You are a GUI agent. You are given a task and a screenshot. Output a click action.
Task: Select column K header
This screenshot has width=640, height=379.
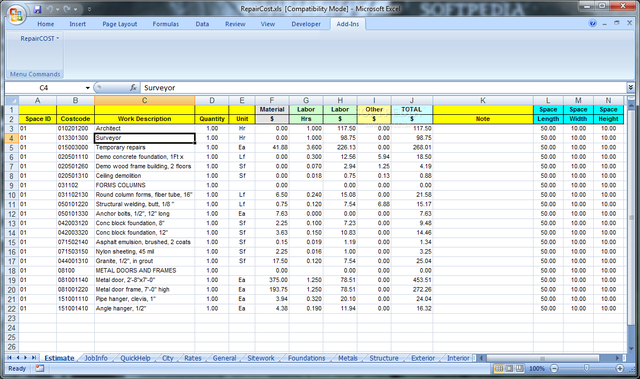483,100
